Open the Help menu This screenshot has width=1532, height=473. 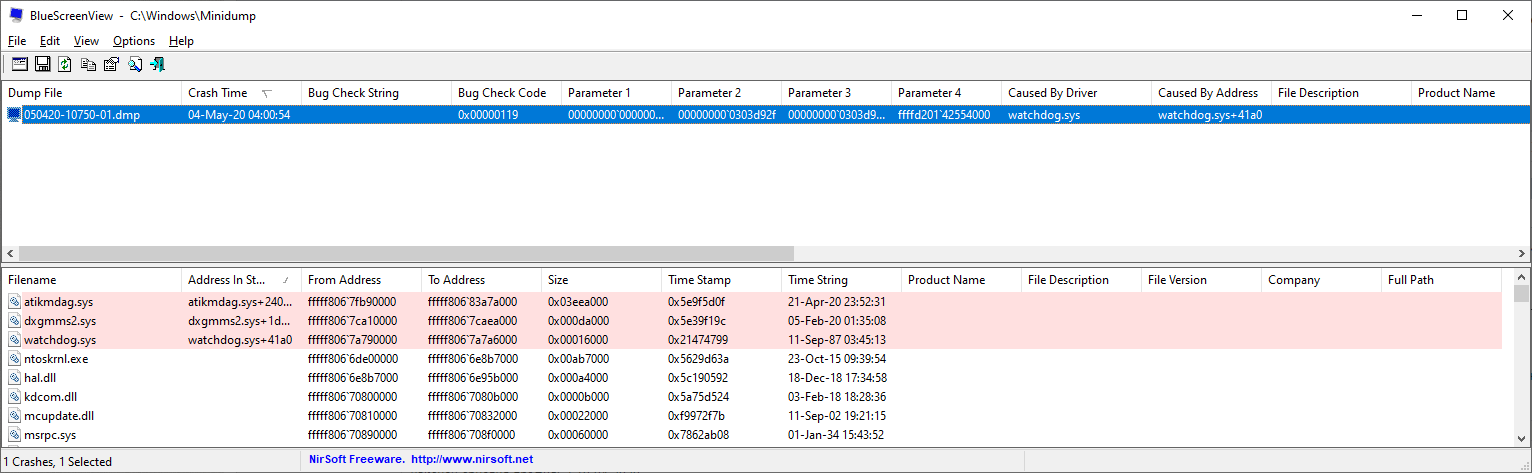point(181,41)
